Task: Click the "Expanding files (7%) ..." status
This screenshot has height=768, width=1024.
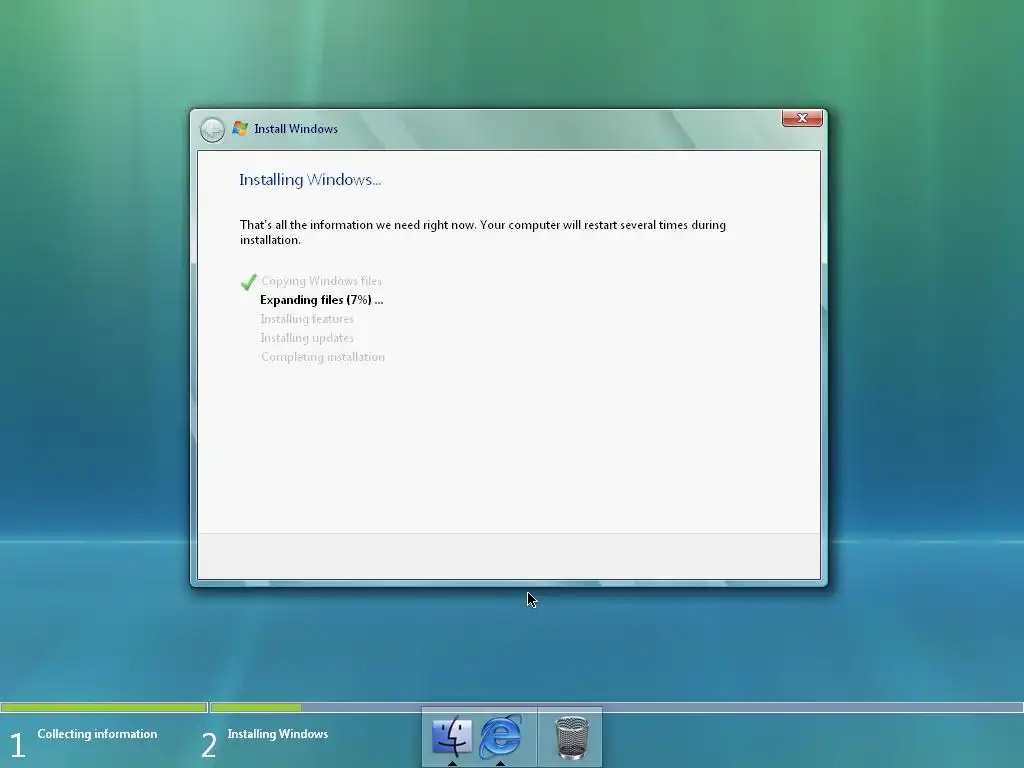Action: point(321,300)
